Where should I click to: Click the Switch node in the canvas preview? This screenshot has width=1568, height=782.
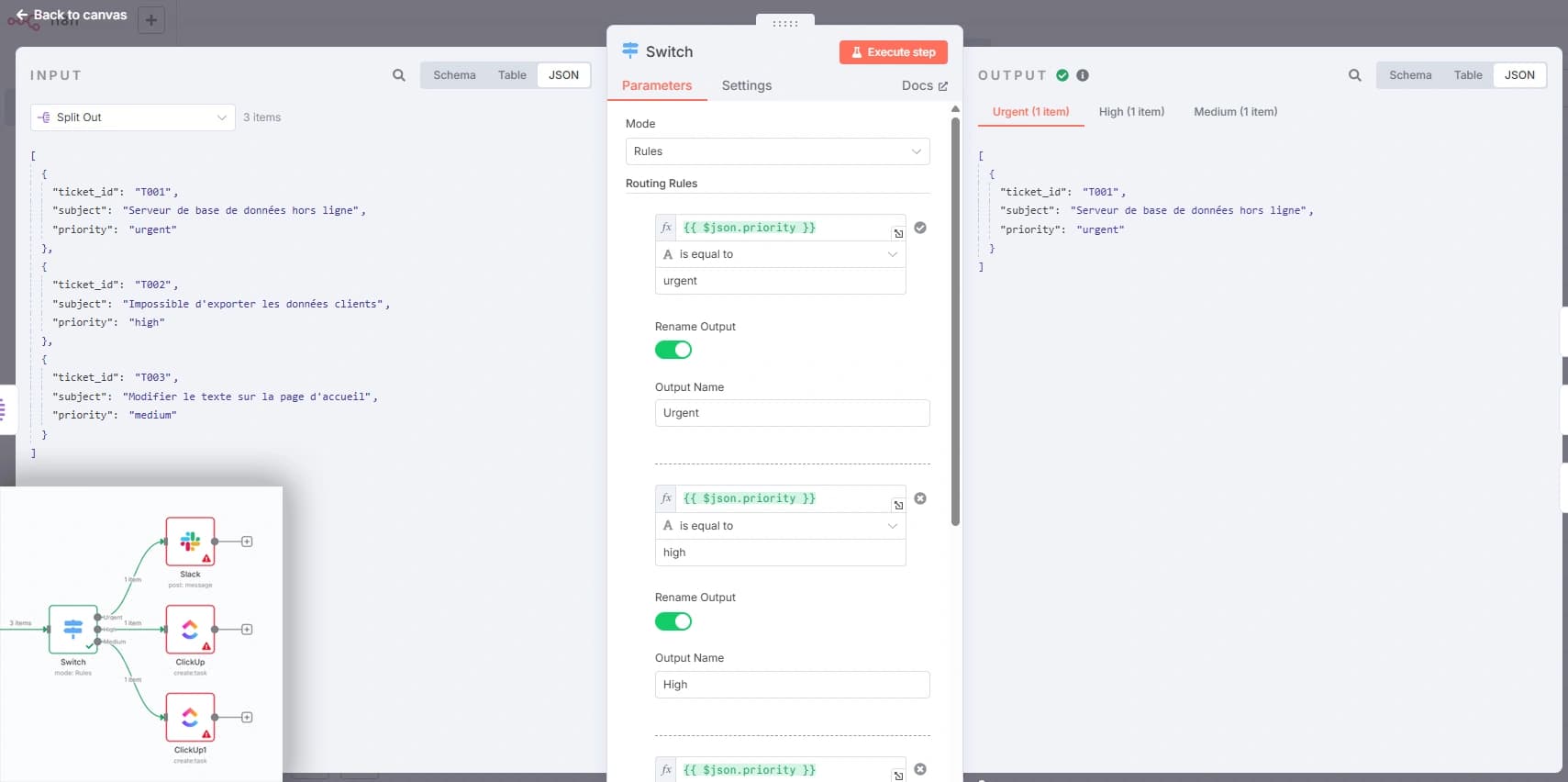coord(73,629)
